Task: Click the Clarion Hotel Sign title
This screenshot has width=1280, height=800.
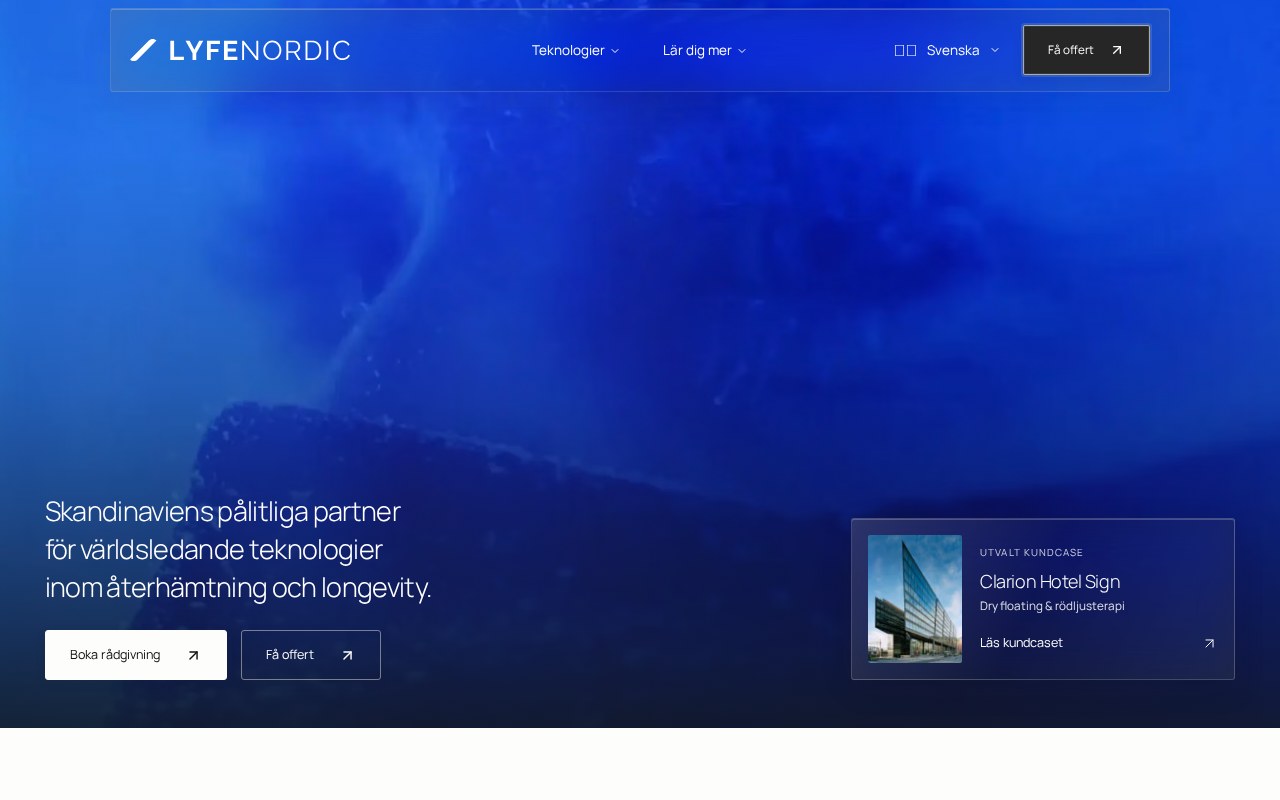Action: [1050, 581]
